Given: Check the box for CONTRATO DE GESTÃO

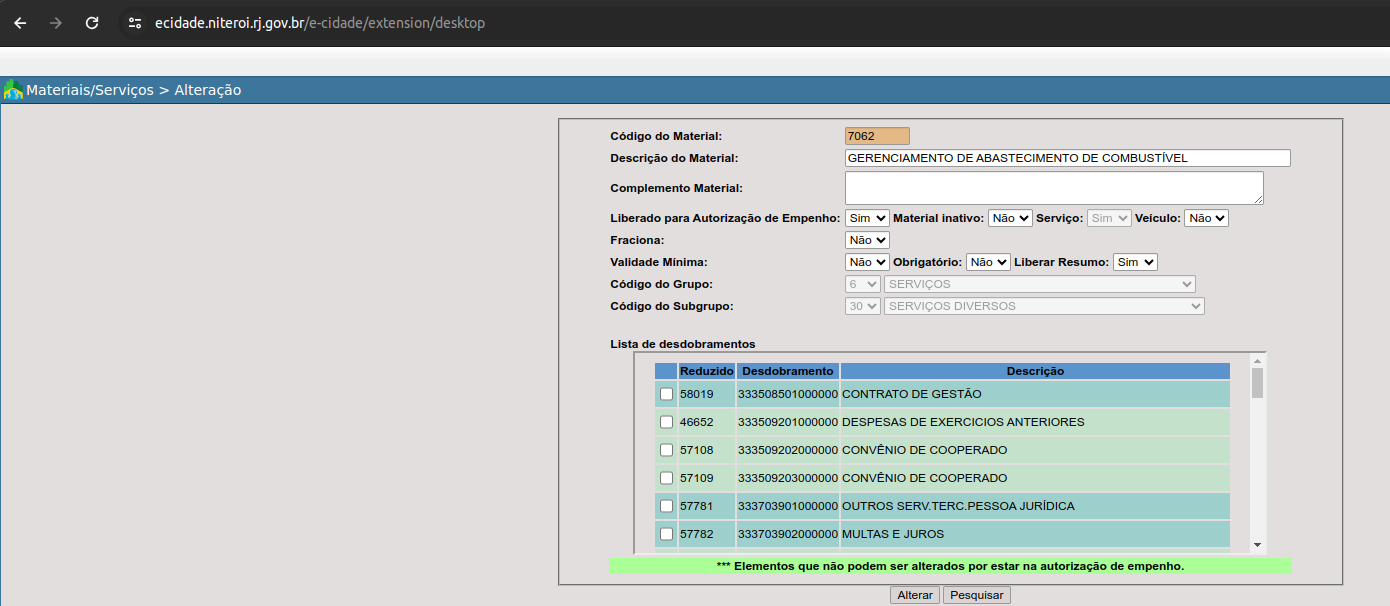Looking at the screenshot, I should [x=666, y=394].
